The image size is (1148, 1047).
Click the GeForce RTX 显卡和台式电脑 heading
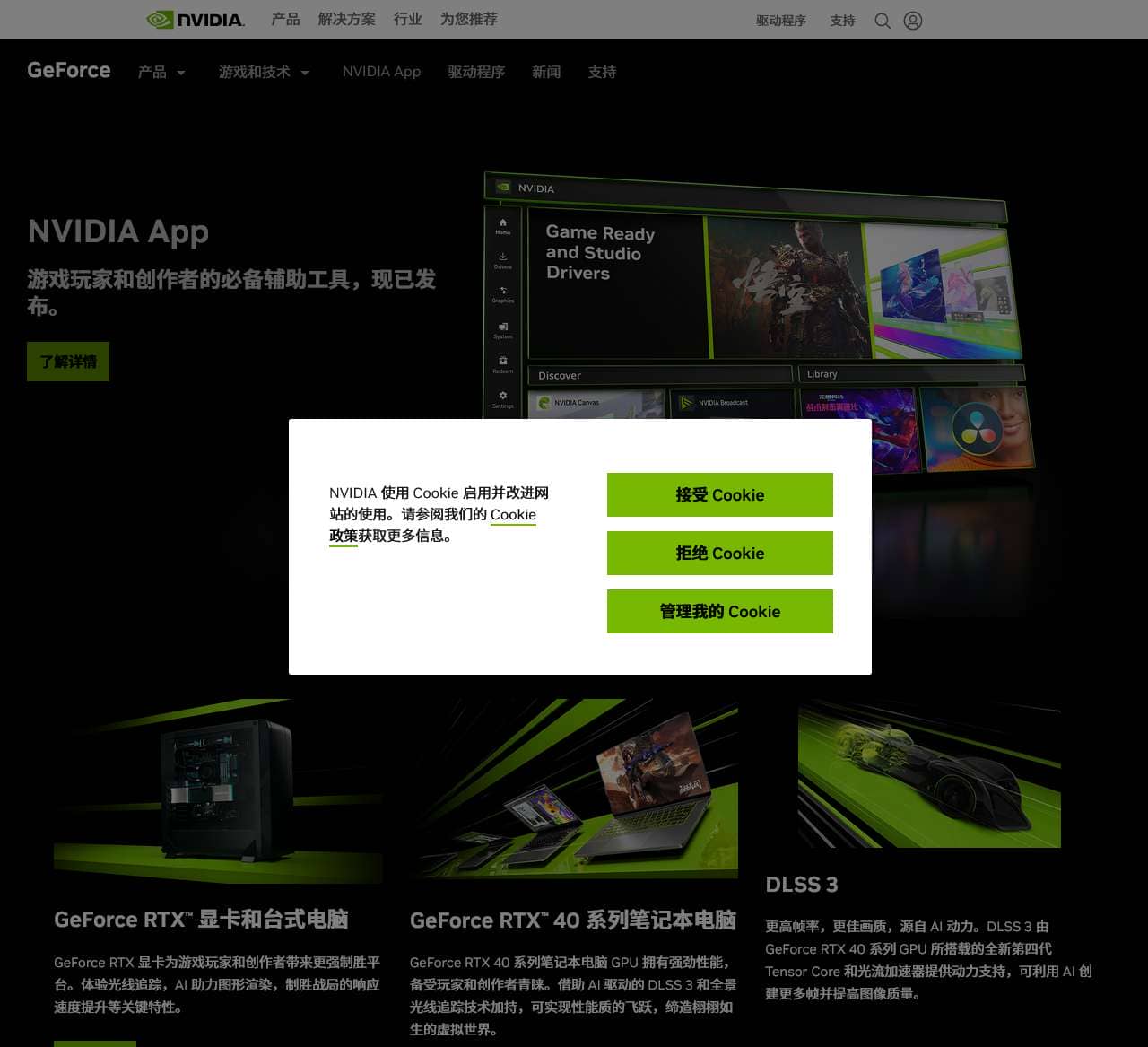pos(201,920)
